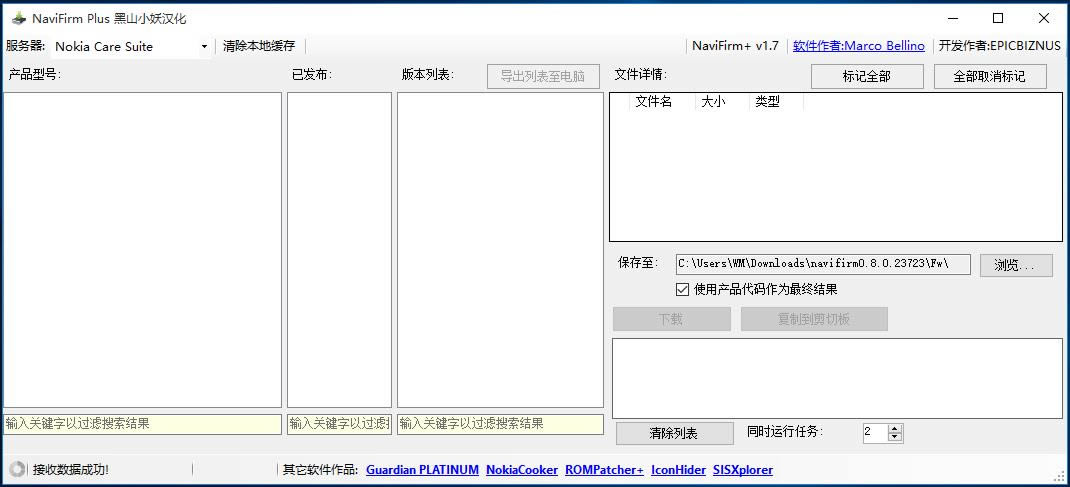Click the NaviFirm app icon in title bar
This screenshot has height=487, width=1070.
(x=17, y=18)
